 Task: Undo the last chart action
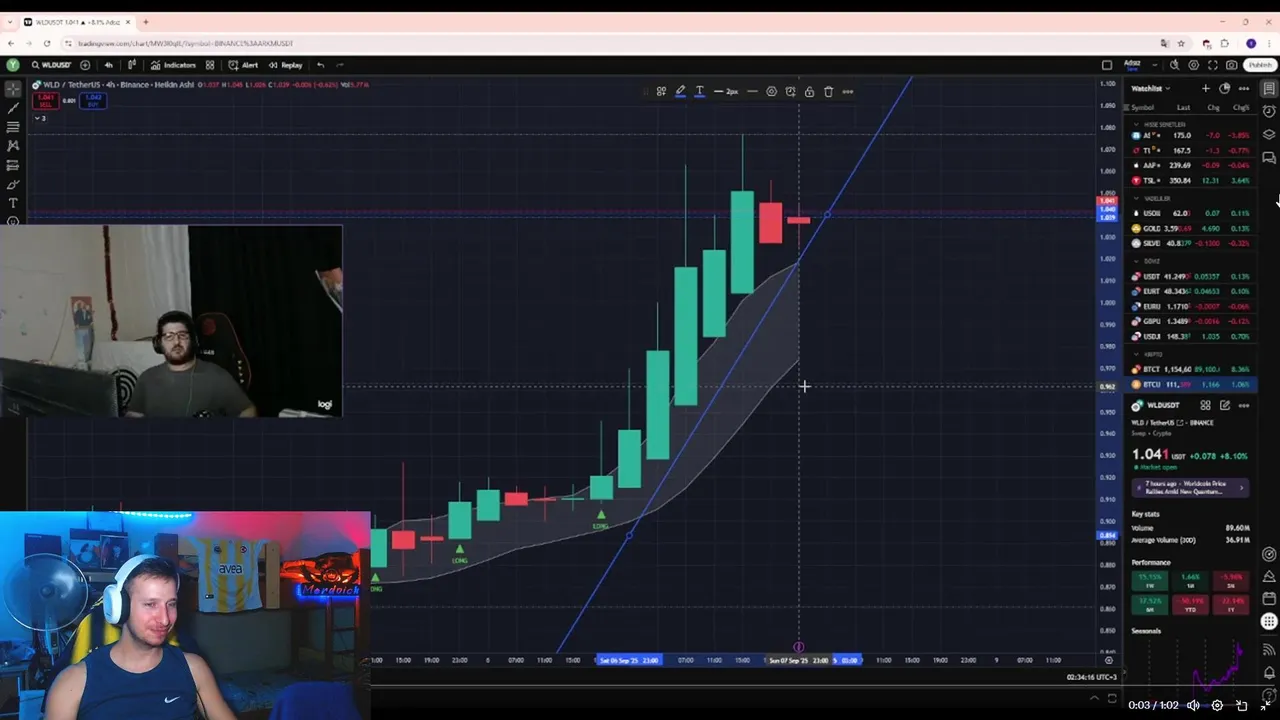320,65
